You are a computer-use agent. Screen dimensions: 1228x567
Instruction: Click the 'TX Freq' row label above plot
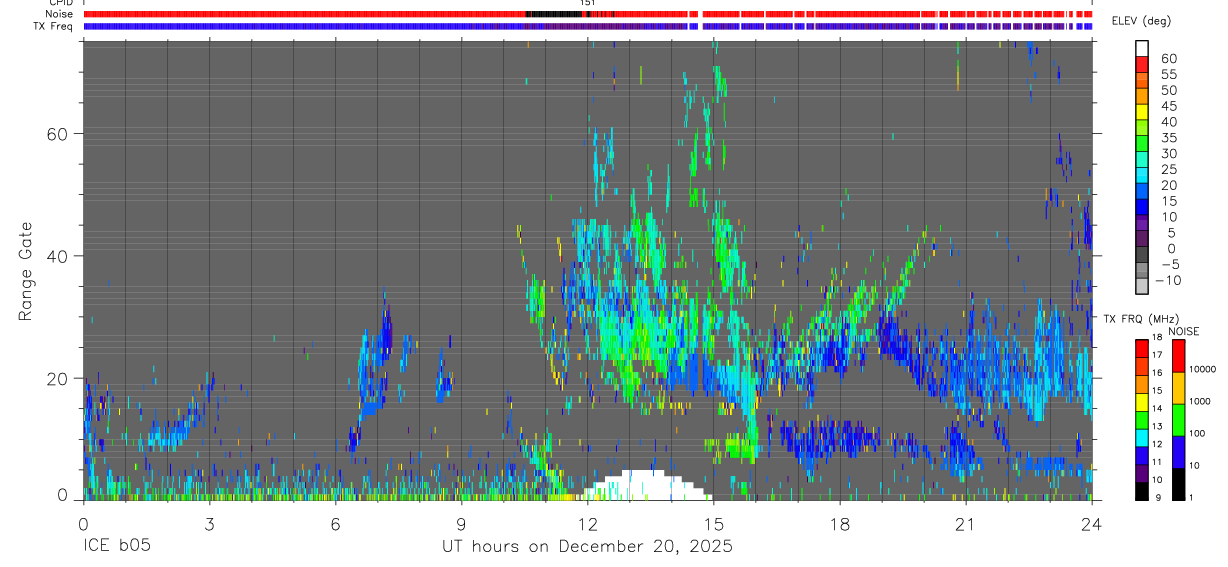pos(54,26)
